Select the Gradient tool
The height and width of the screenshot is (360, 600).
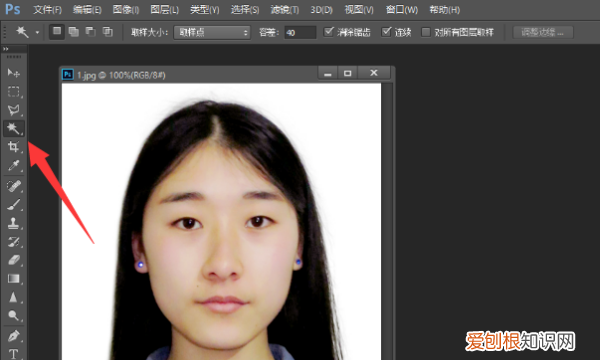pyautogui.click(x=14, y=279)
